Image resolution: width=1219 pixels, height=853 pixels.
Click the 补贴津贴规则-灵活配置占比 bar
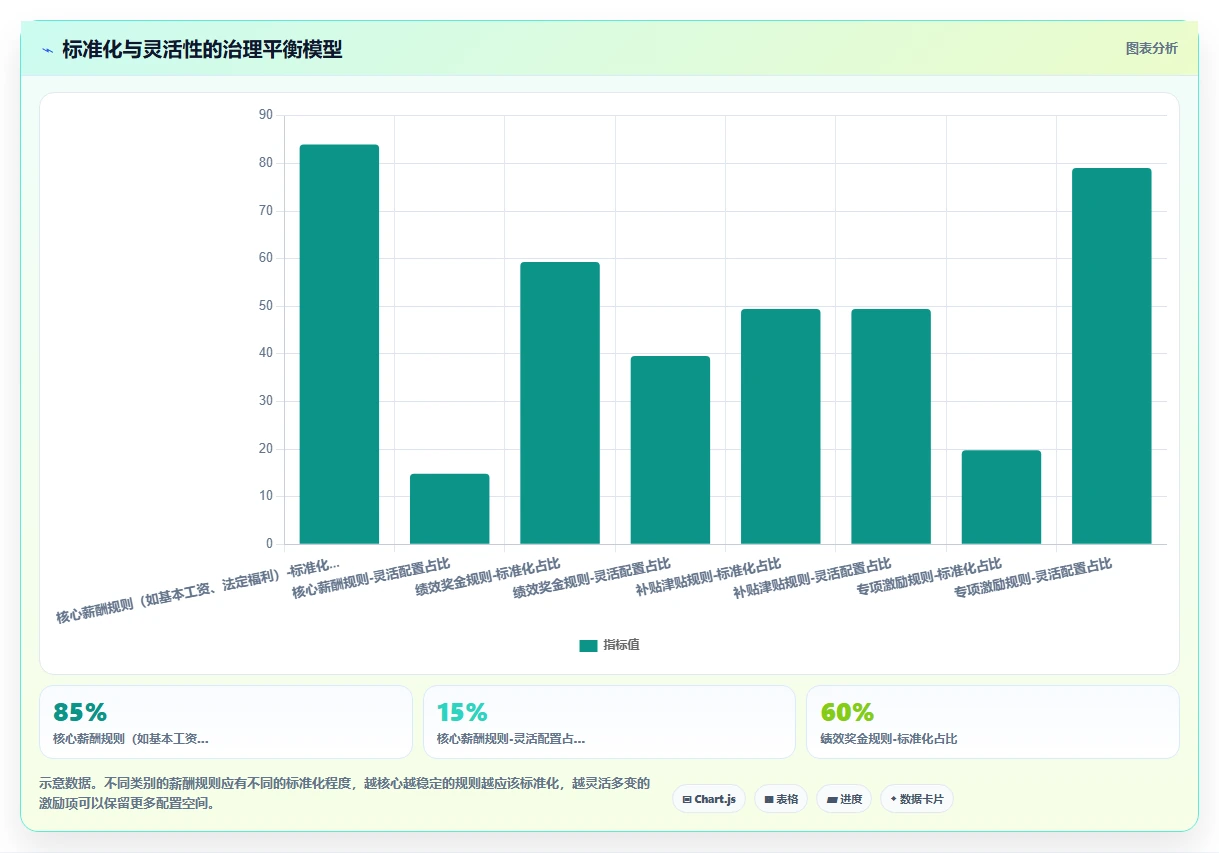891,427
